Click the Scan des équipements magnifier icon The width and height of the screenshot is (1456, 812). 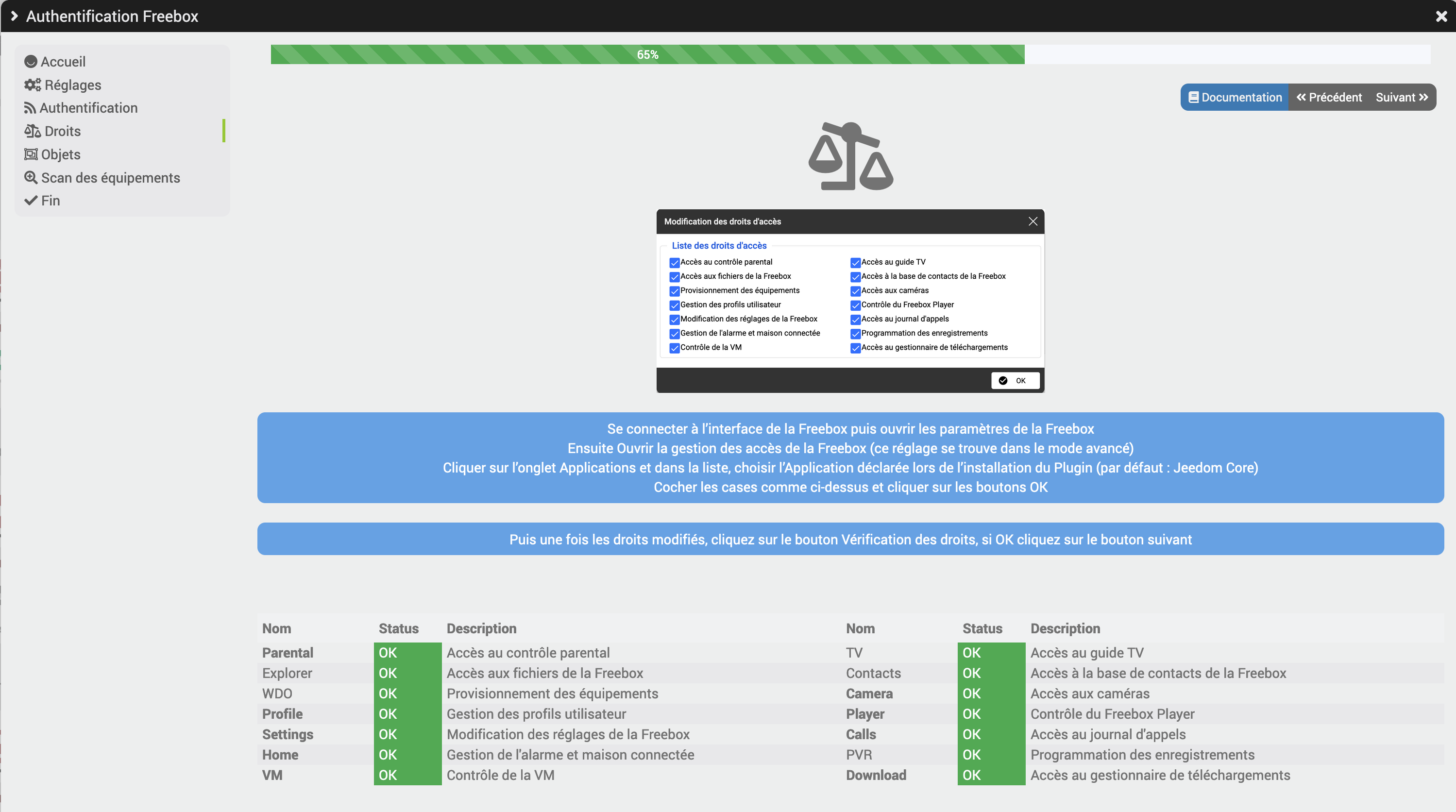pos(31,177)
